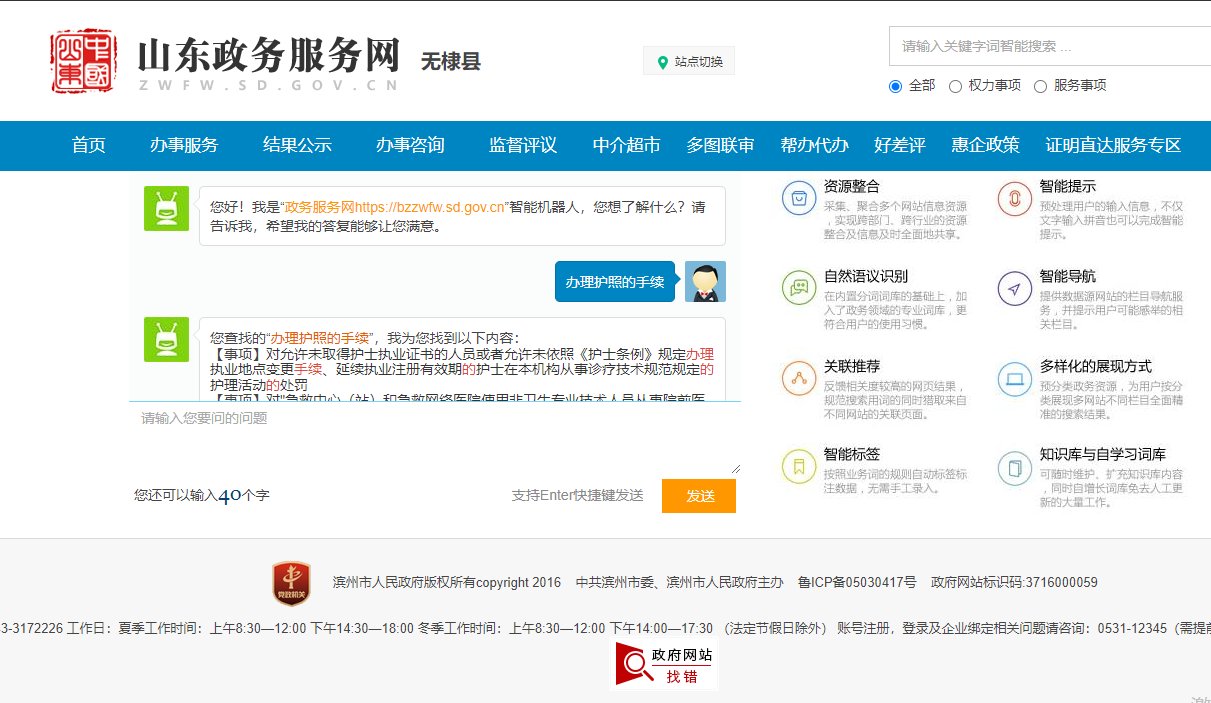Select the 权力事项 radio option
1211x703 pixels.
point(956,86)
